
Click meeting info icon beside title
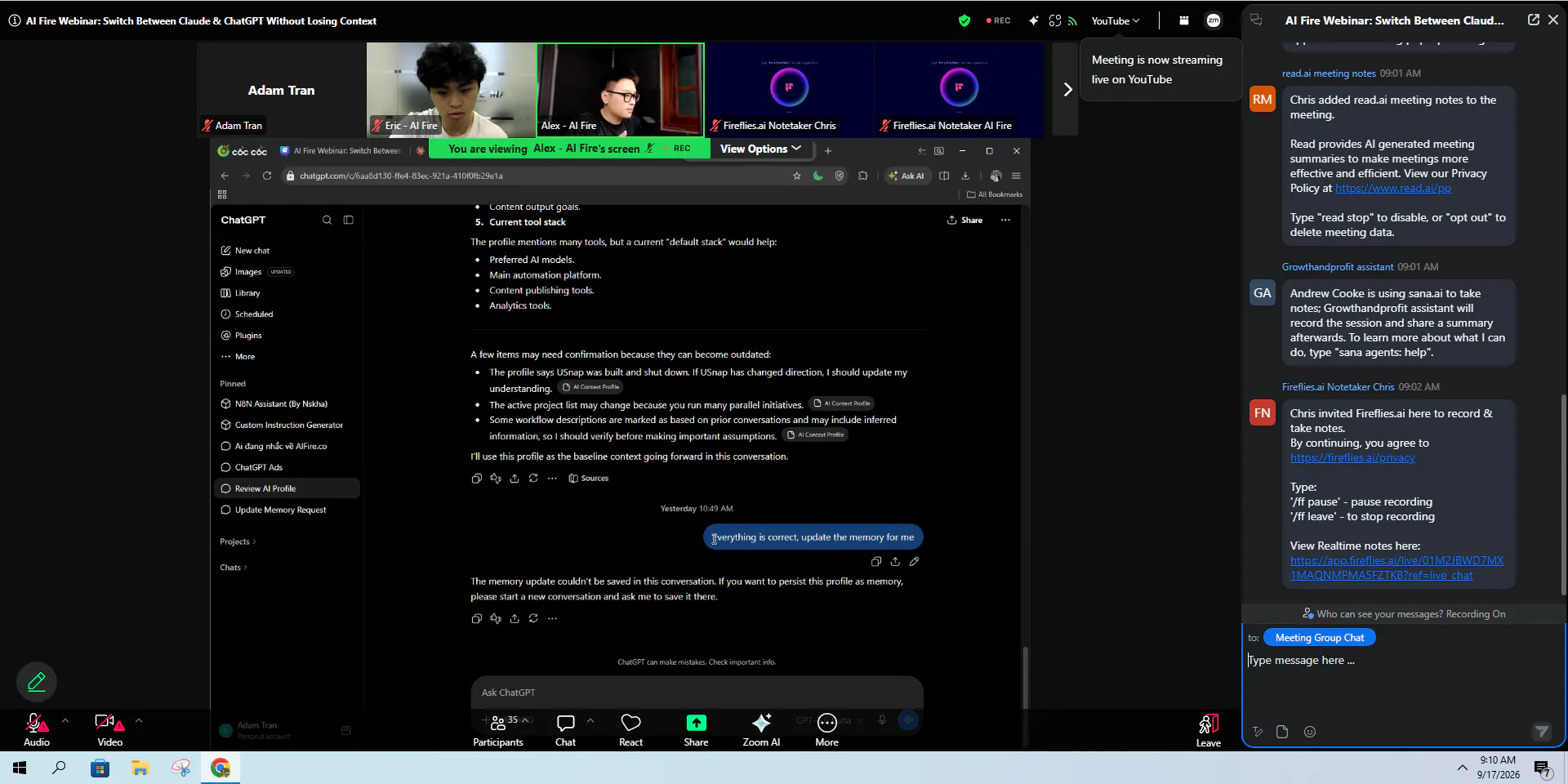click(15, 20)
